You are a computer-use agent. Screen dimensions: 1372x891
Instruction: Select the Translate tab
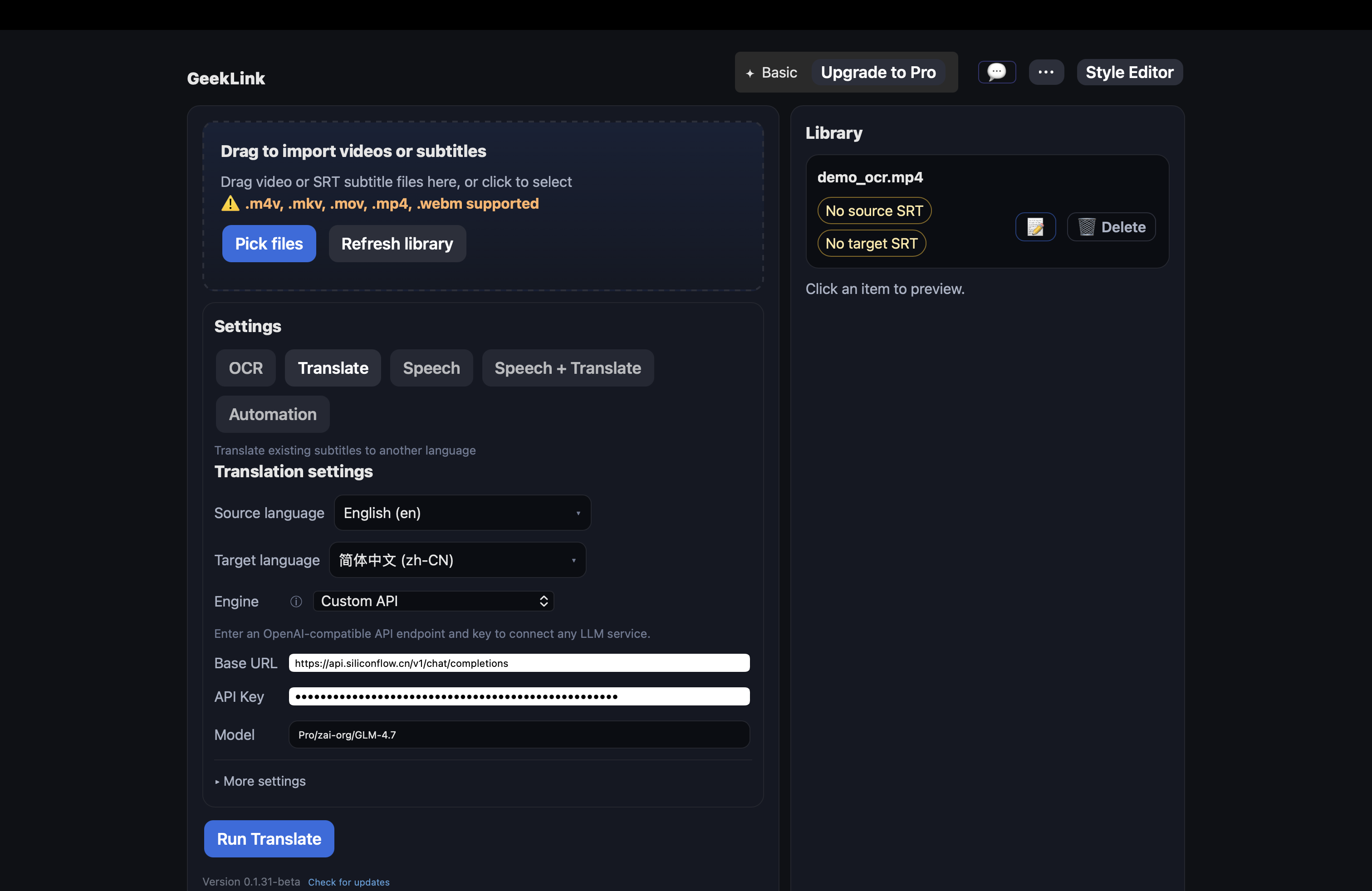333,367
